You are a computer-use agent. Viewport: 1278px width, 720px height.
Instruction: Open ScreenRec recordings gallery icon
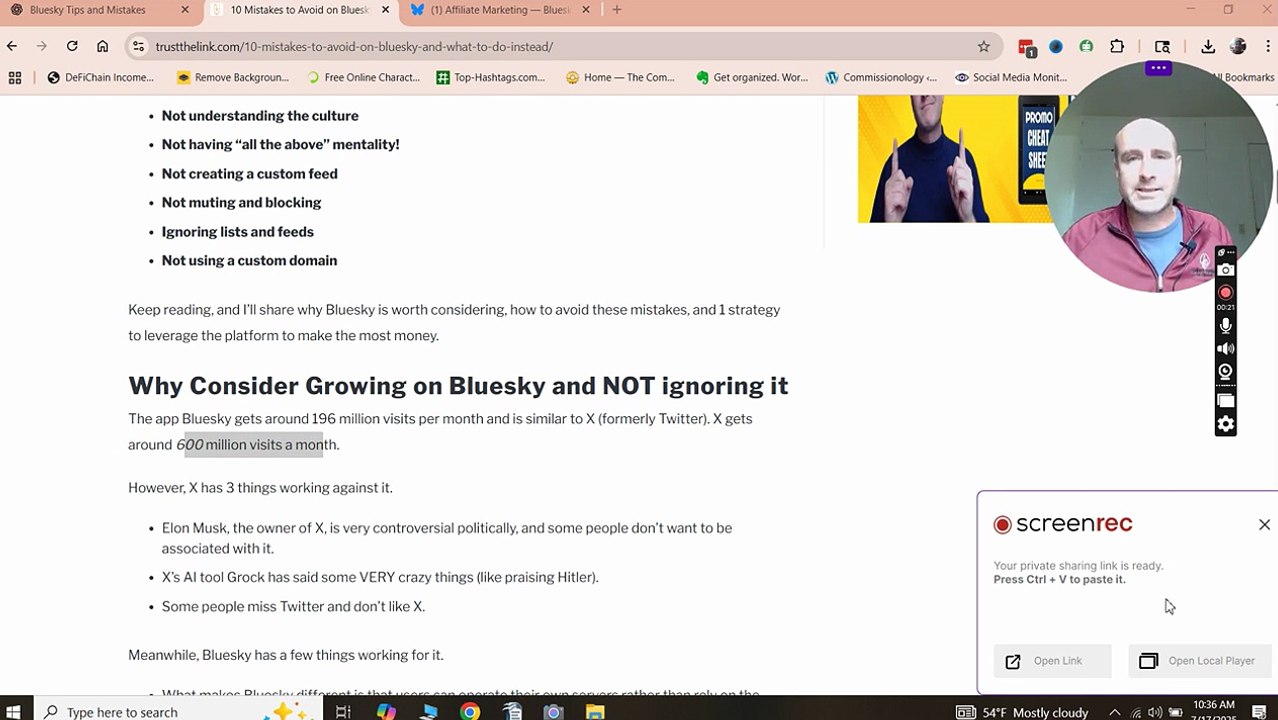click(1225, 401)
